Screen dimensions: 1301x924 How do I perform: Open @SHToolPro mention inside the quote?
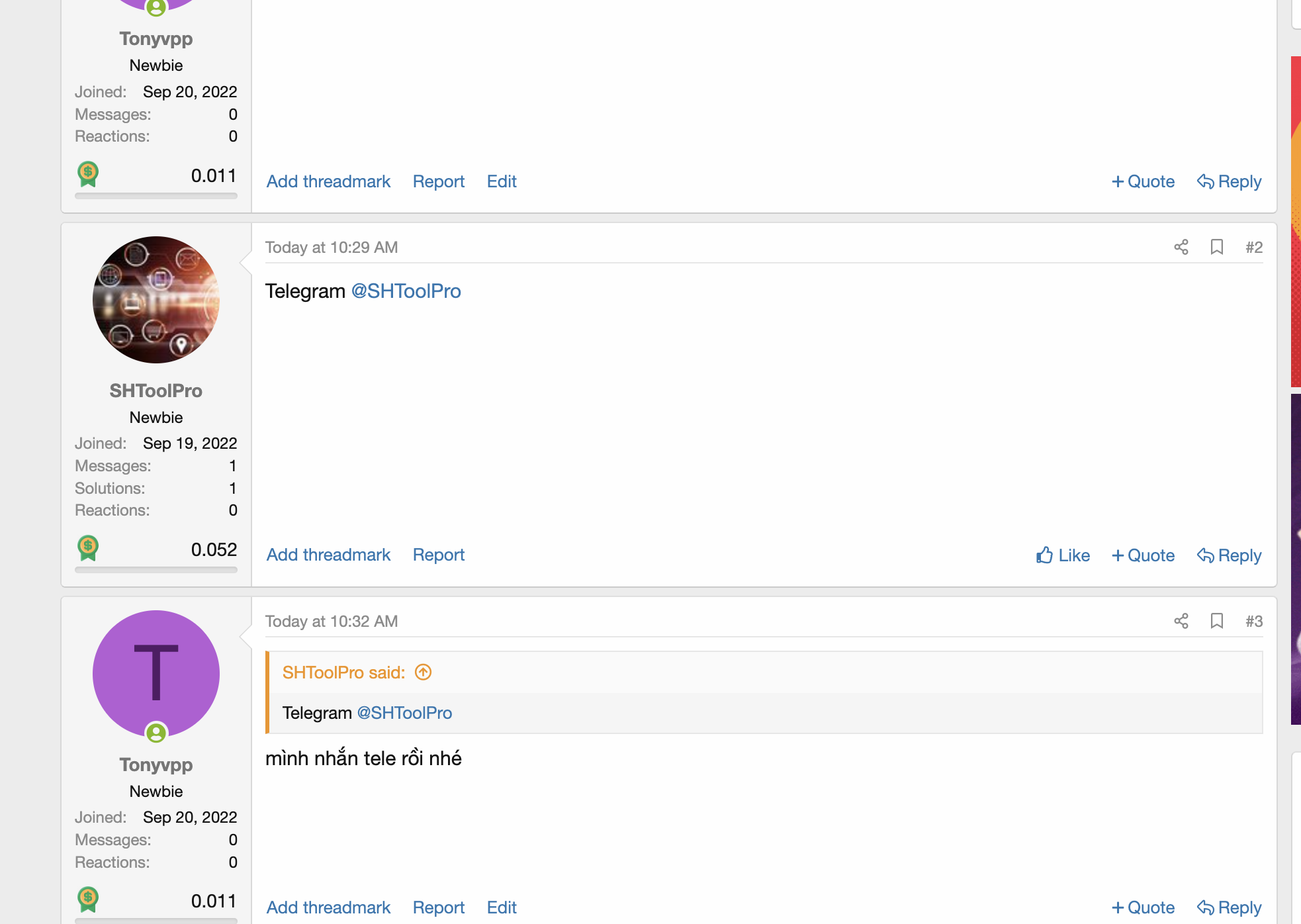(404, 713)
